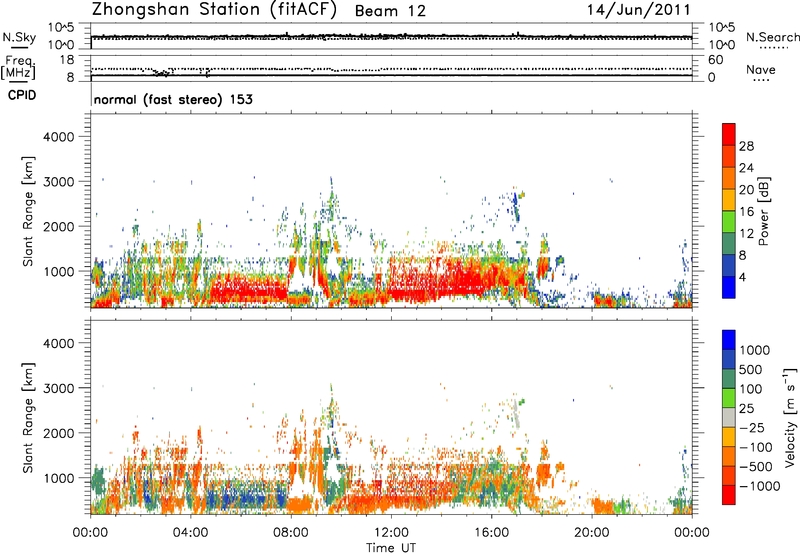Click the "04:00" time axis label
The image size is (800, 554).
(190, 533)
